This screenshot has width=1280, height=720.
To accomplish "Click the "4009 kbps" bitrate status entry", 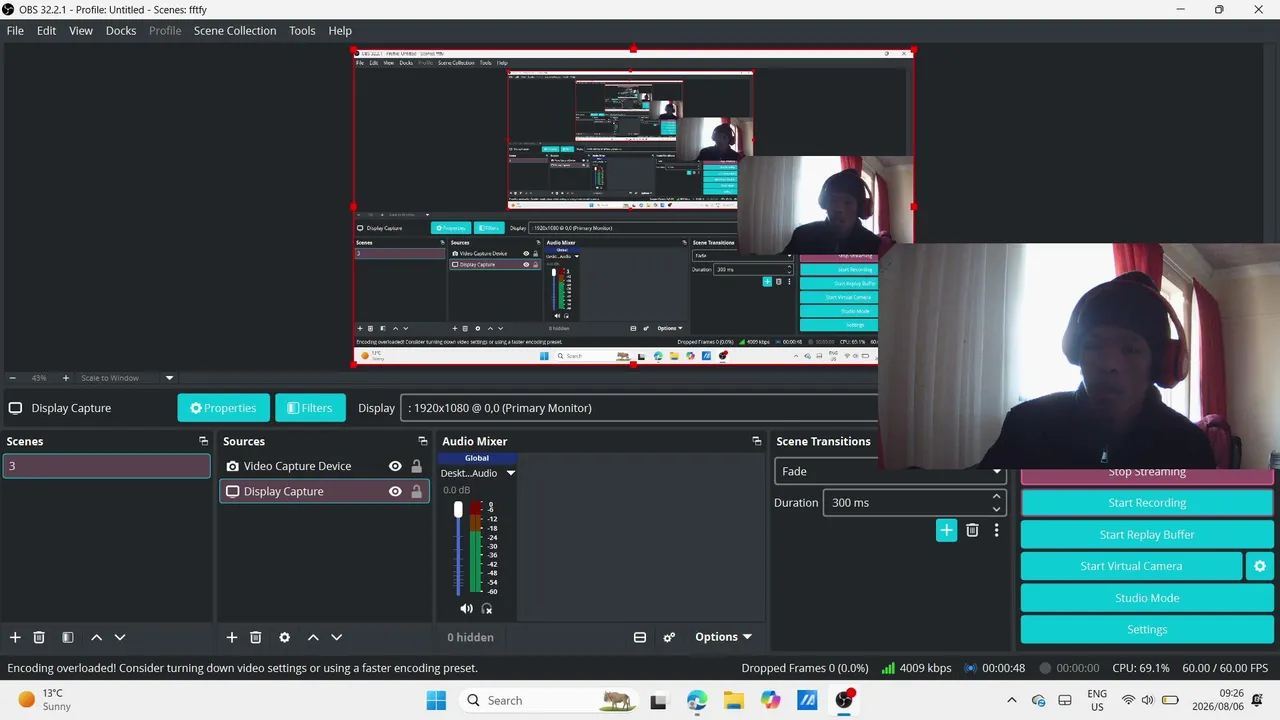I will click(x=916, y=668).
